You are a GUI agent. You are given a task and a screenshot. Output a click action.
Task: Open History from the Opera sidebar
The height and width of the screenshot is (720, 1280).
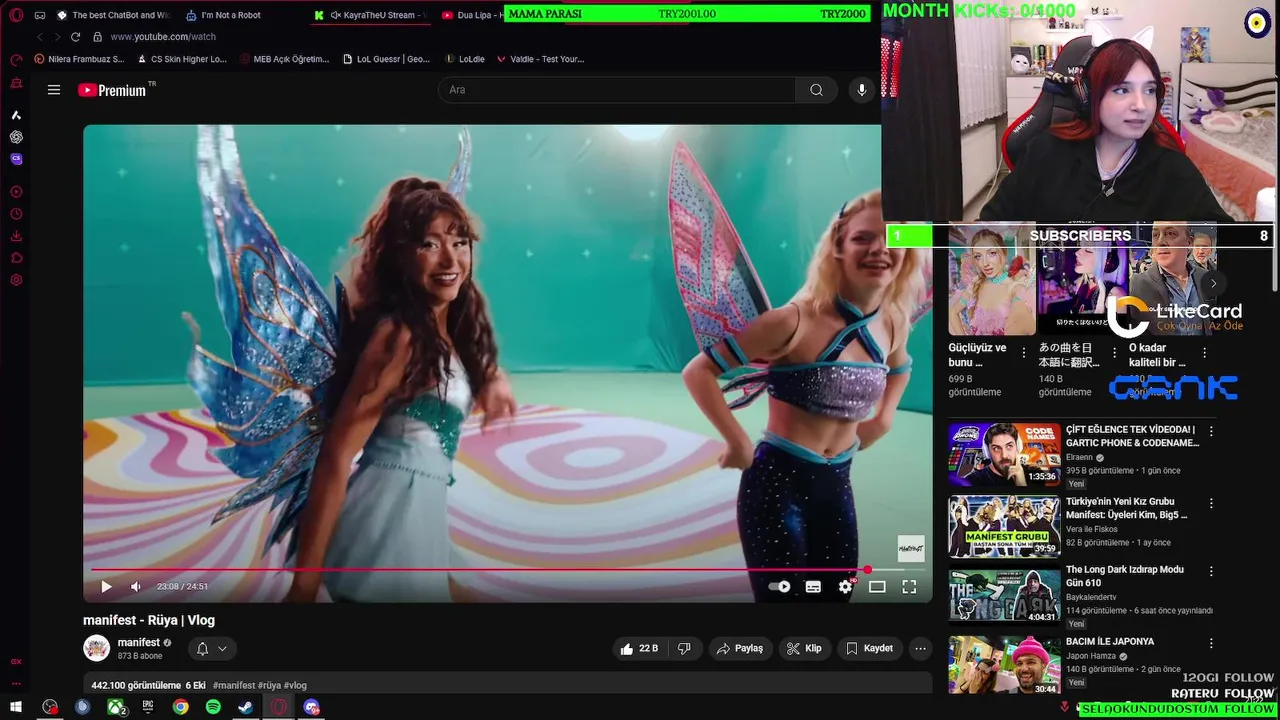[16, 214]
